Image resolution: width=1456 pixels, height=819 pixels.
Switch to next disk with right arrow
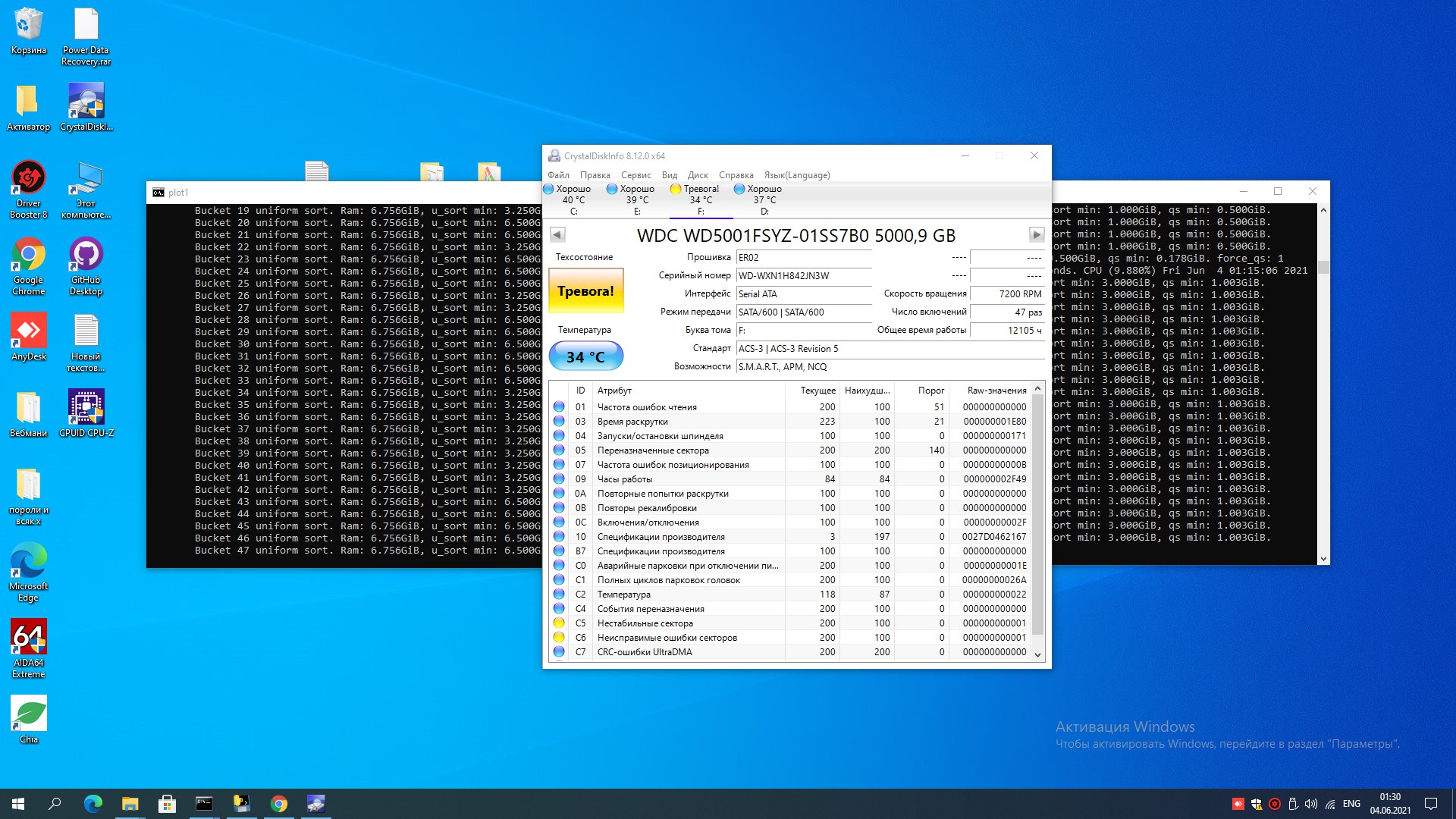(x=1036, y=235)
